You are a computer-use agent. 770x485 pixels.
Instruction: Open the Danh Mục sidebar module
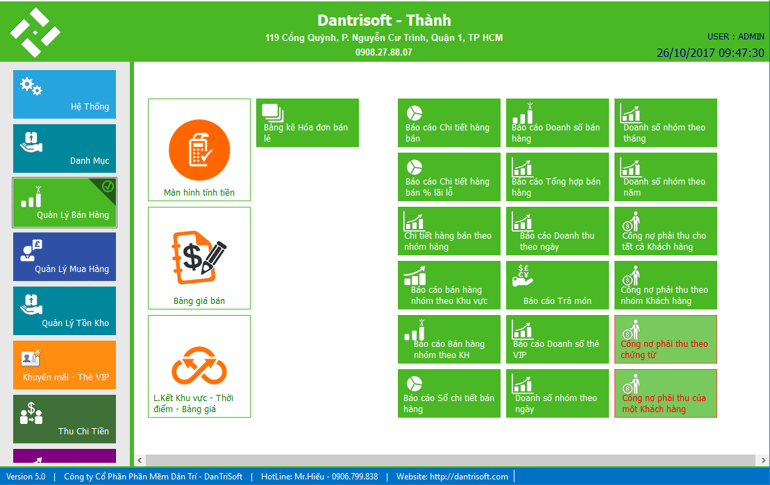click(64, 148)
